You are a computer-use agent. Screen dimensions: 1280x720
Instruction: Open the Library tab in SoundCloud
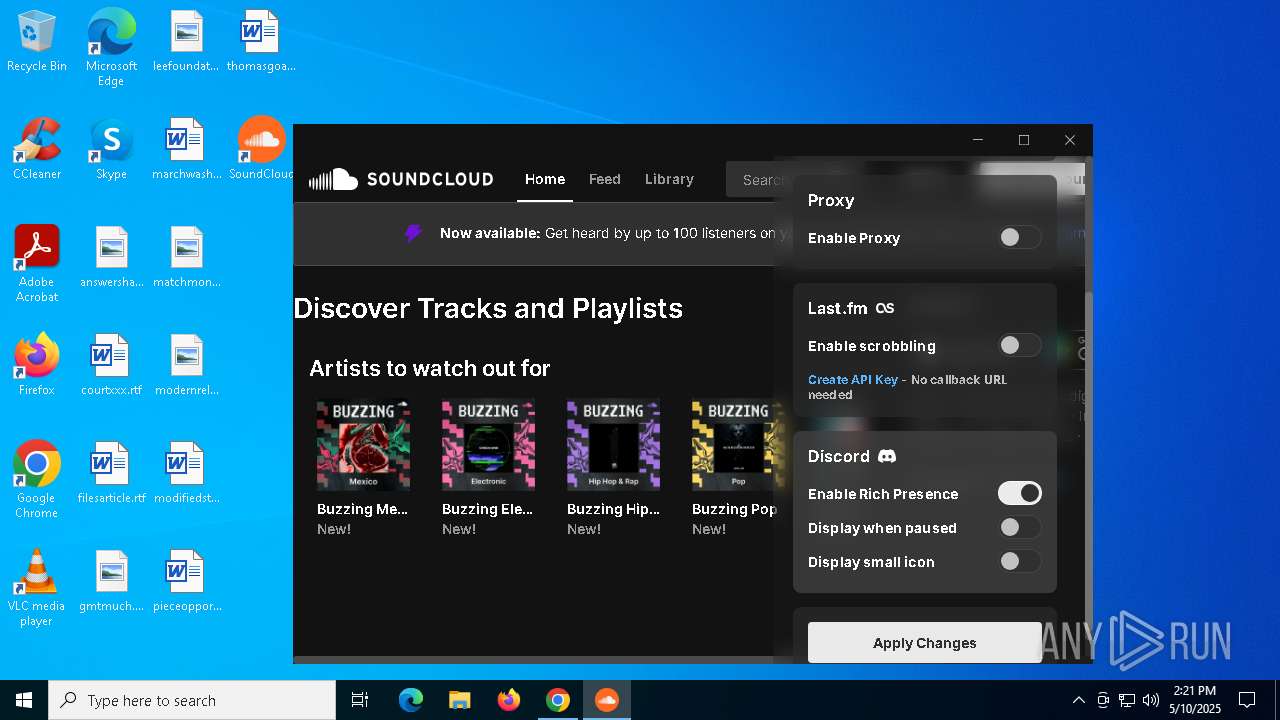(669, 179)
